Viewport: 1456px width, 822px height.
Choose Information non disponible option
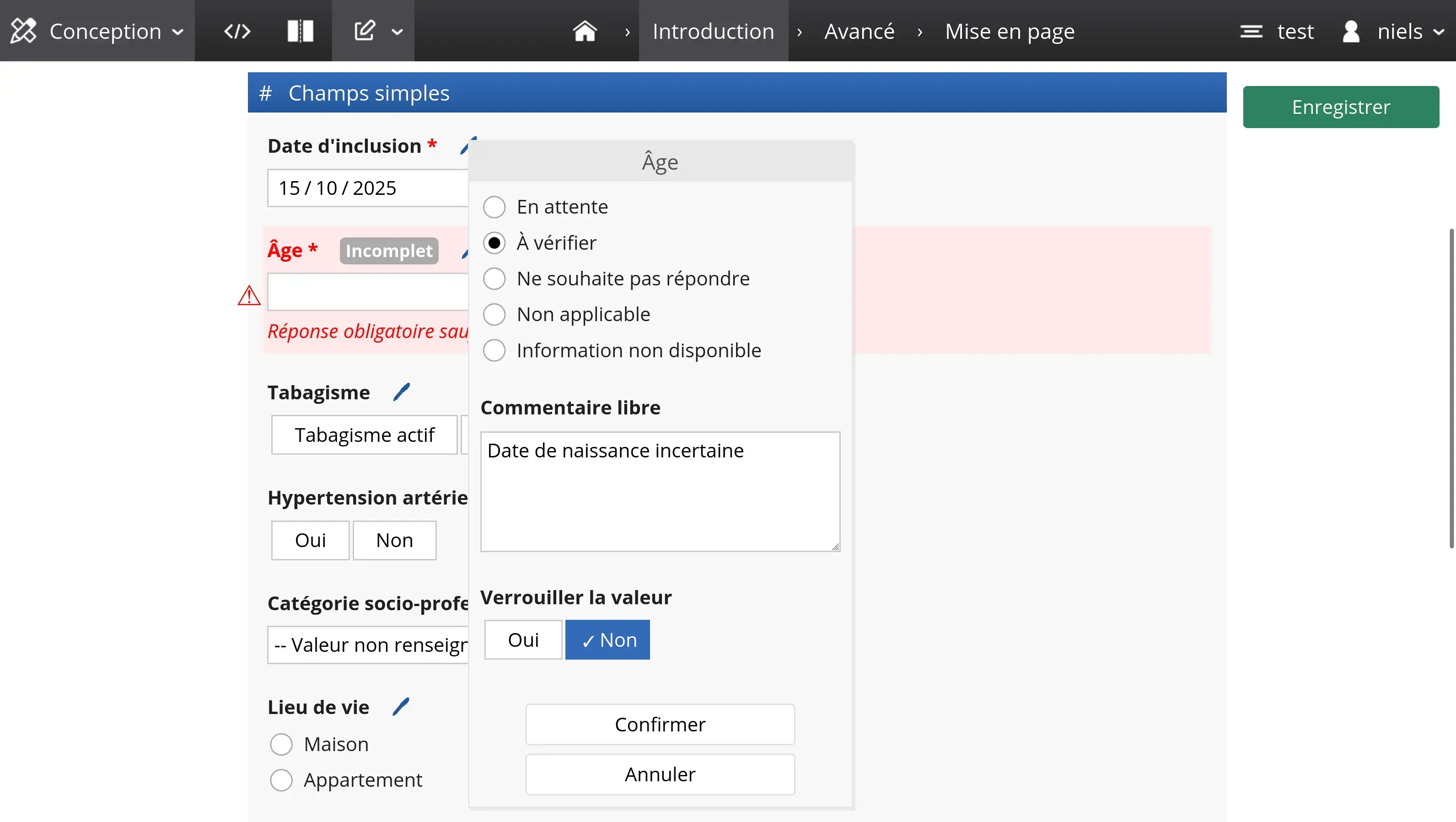(494, 350)
